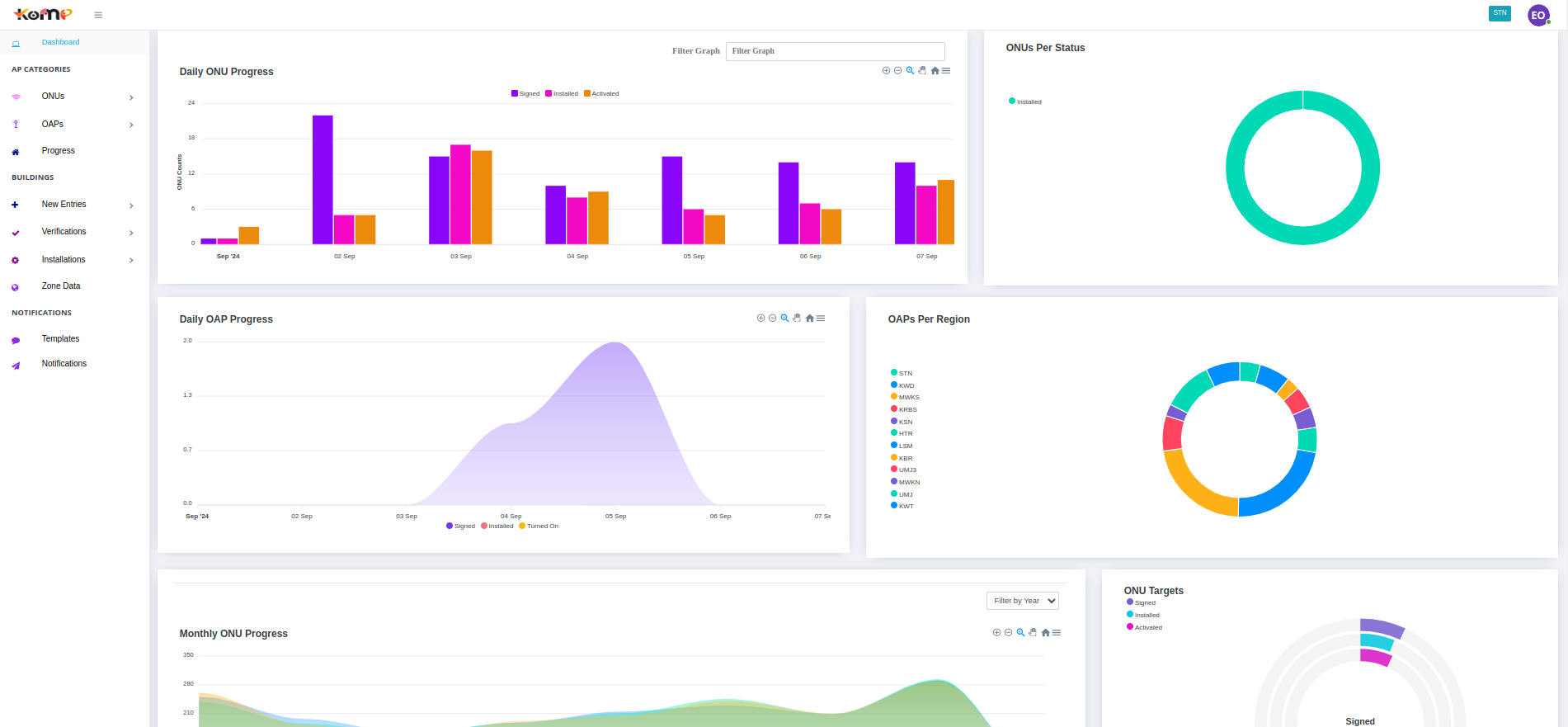Zoom in on Daily ONU Progress chart
The image size is (1568, 727).
[x=886, y=70]
